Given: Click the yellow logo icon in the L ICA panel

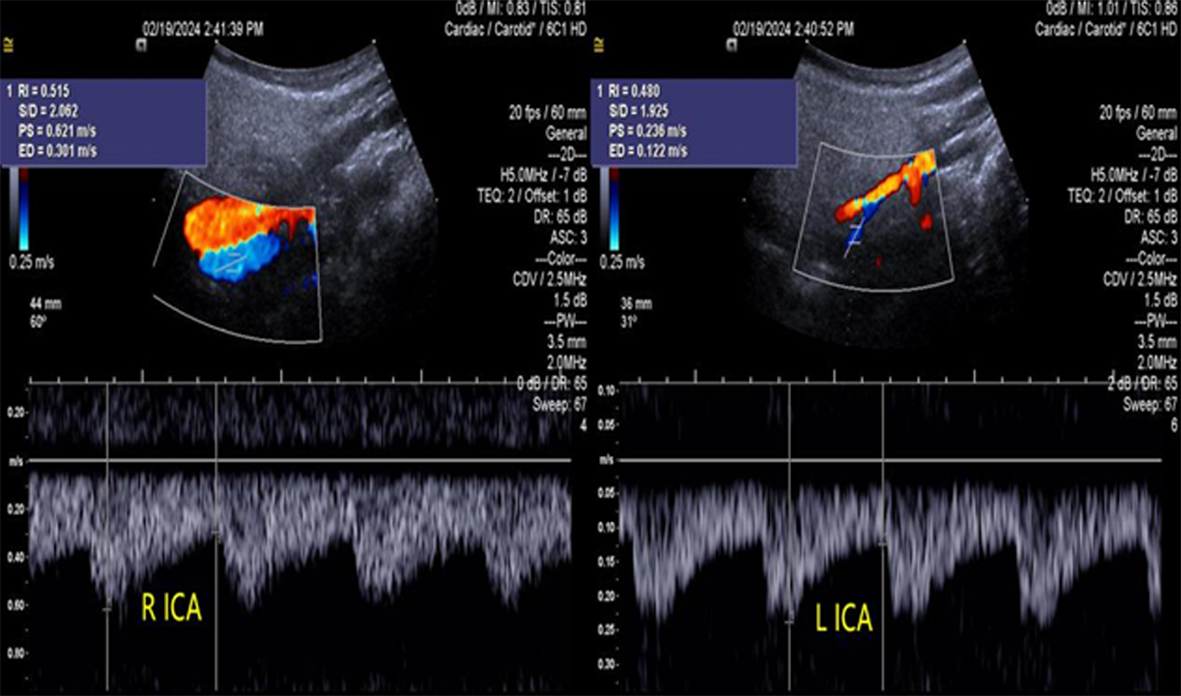Looking at the screenshot, I should pyautogui.click(x=597, y=41).
